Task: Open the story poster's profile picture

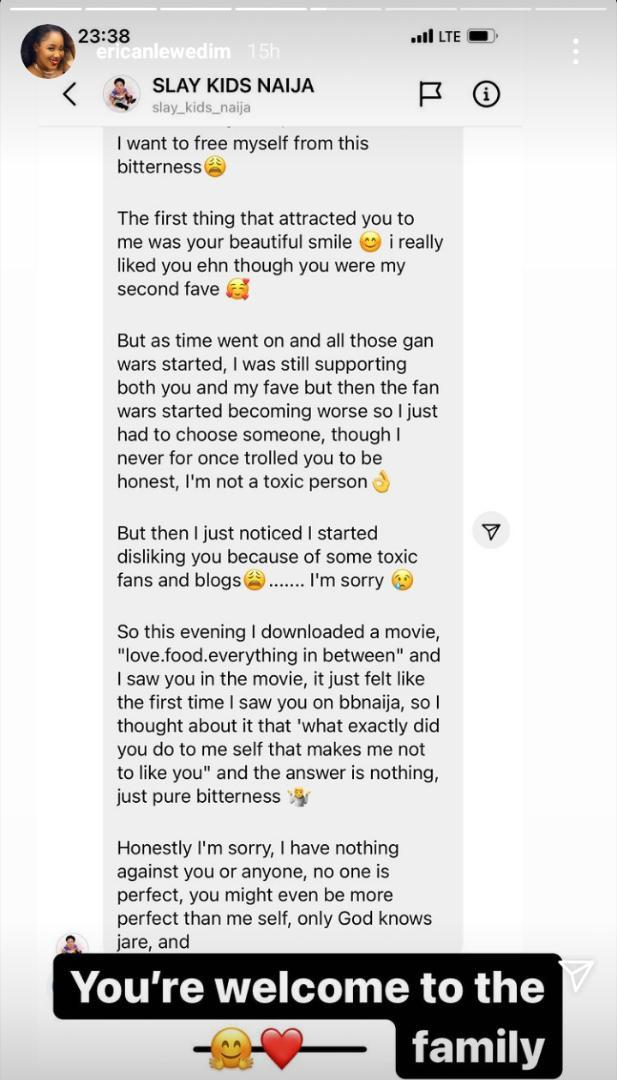Action: click(47, 51)
